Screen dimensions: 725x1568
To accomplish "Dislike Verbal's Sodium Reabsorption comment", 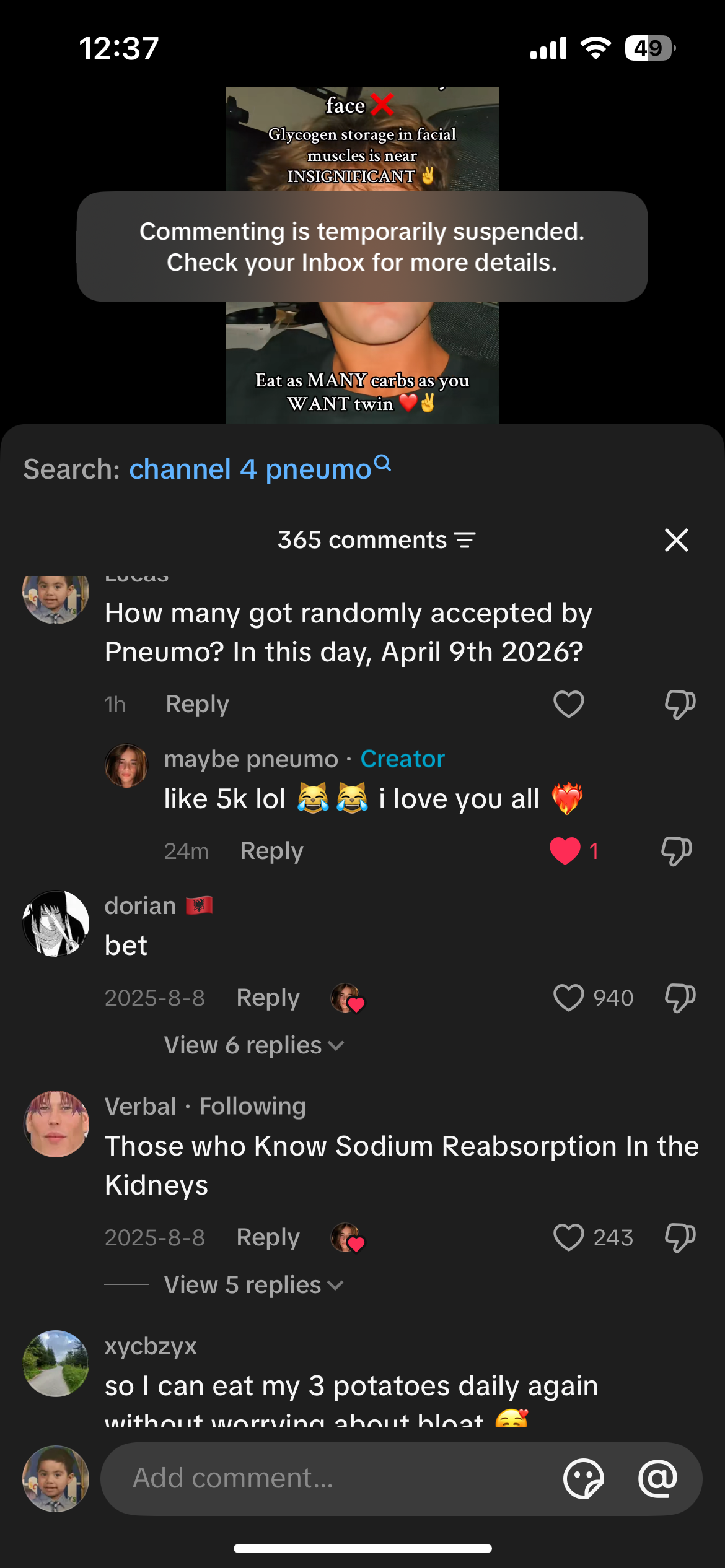I will click(x=680, y=1237).
